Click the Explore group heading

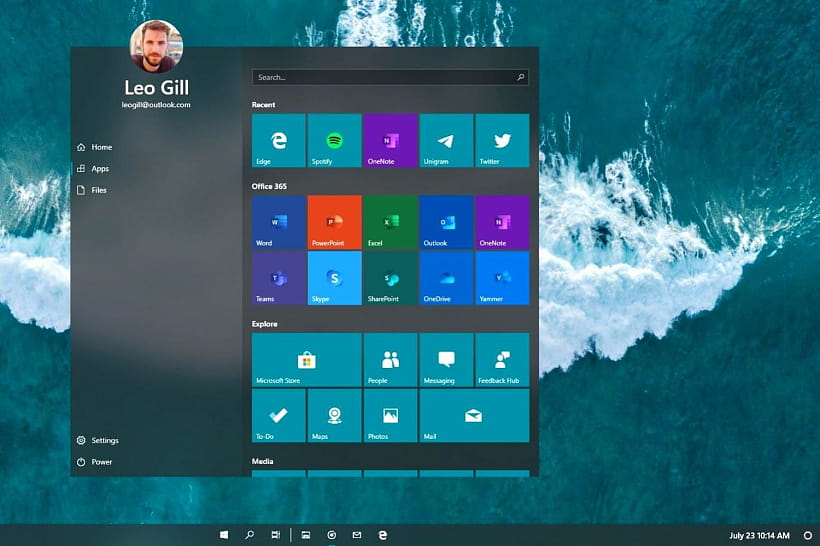[265, 324]
